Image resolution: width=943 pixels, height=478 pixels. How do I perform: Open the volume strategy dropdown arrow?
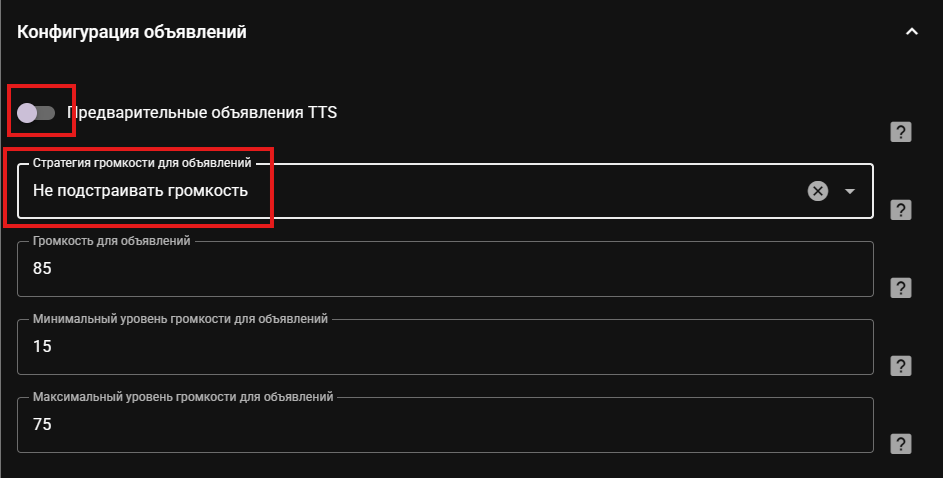pyautogui.click(x=849, y=191)
